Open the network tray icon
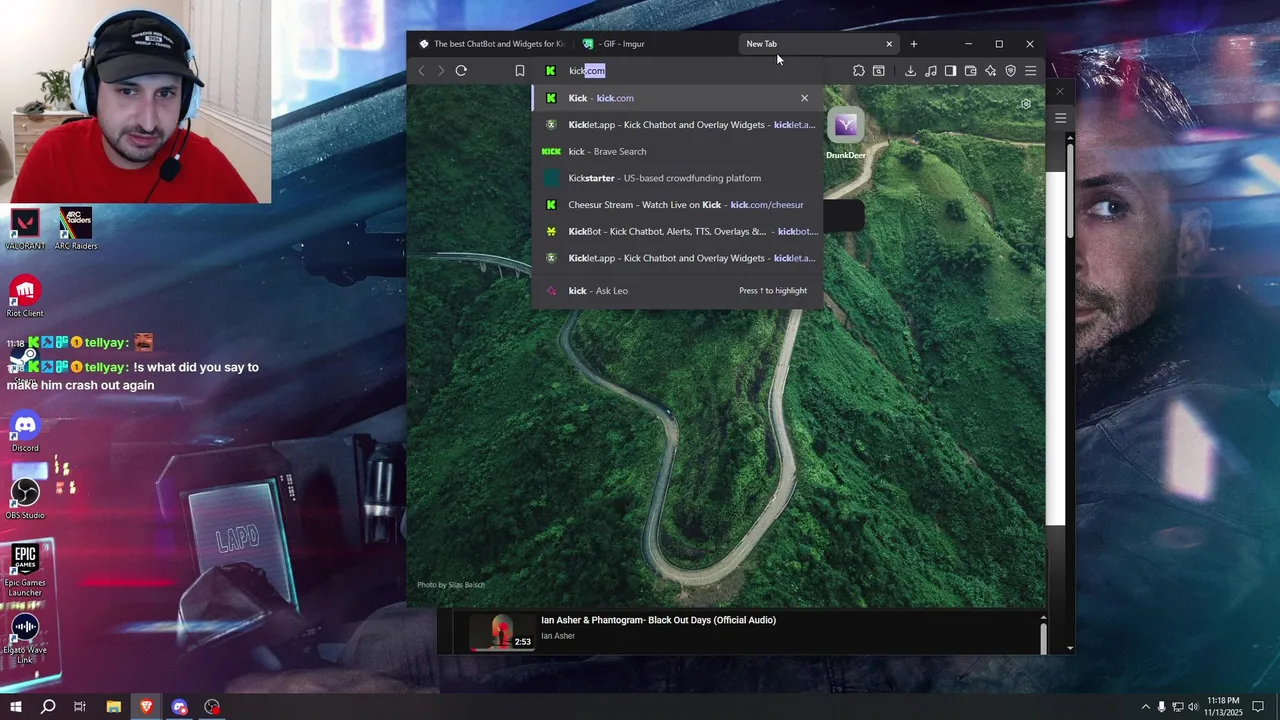 pos(1177,707)
